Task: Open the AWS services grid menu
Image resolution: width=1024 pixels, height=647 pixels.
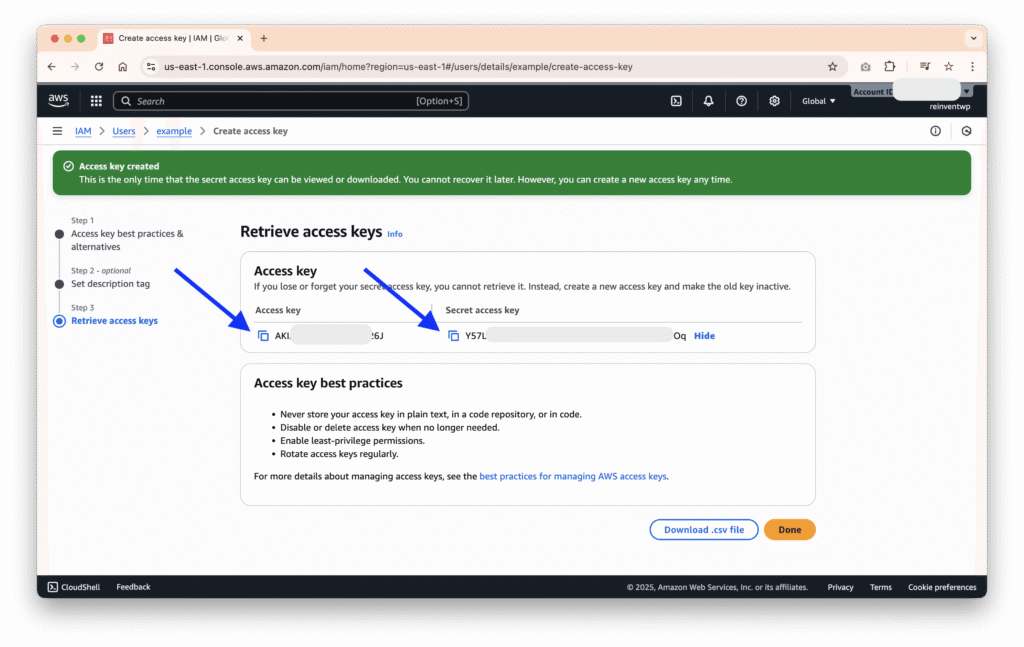Action: tap(96, 101)
